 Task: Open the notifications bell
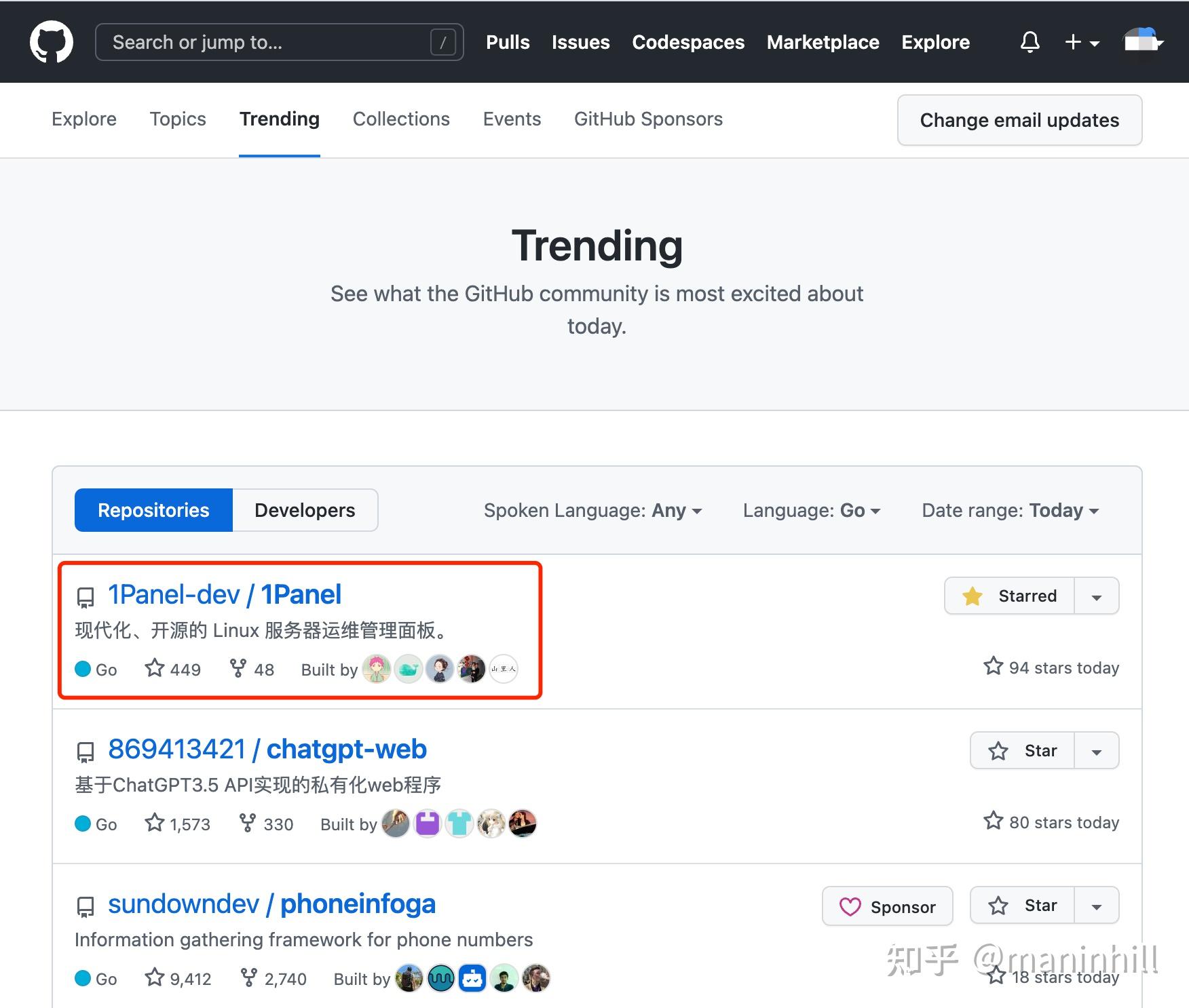point(1030,42)
